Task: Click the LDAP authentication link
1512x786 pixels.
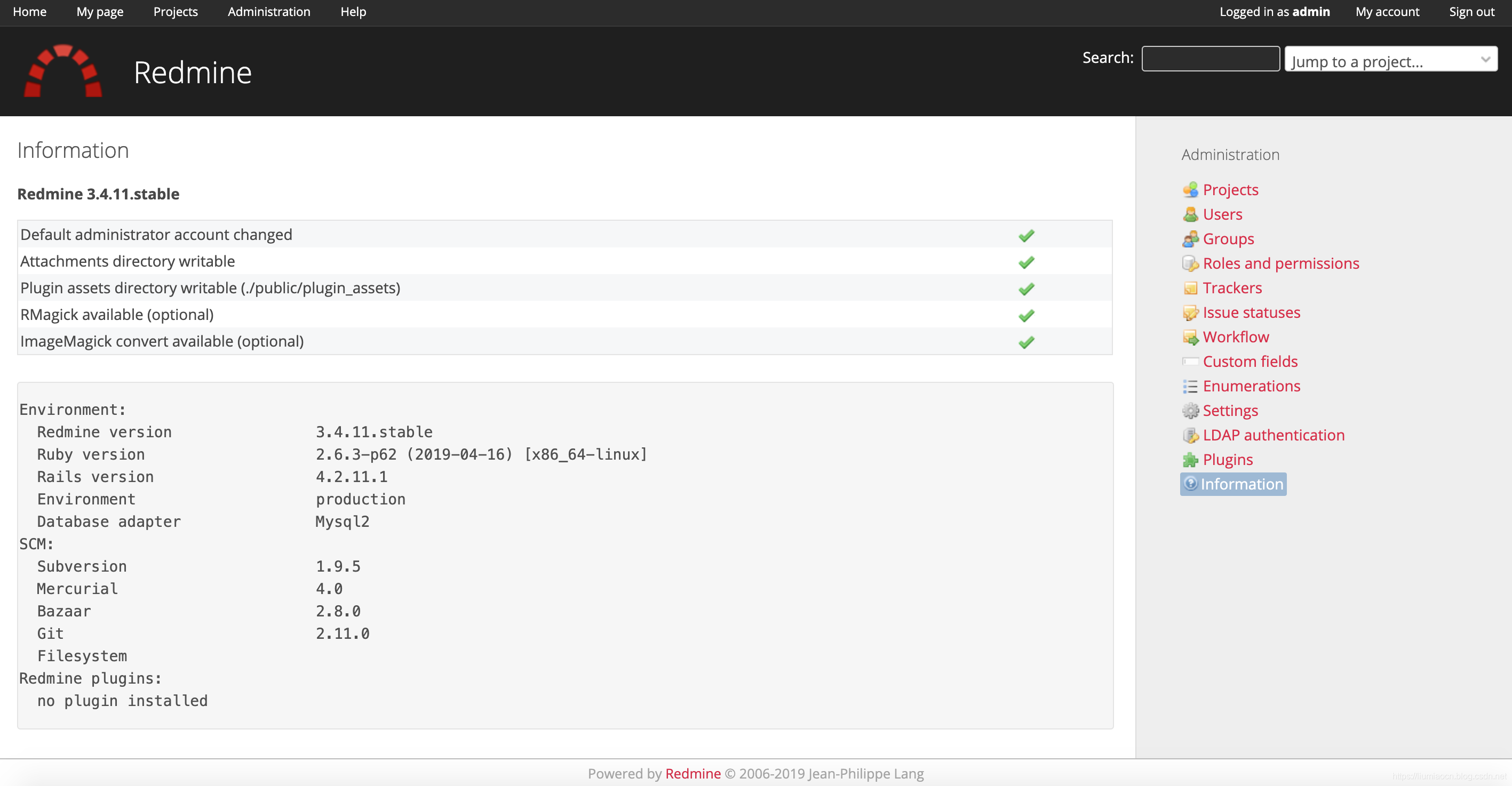Action: pyautogui.click(x=1273, y=435)
